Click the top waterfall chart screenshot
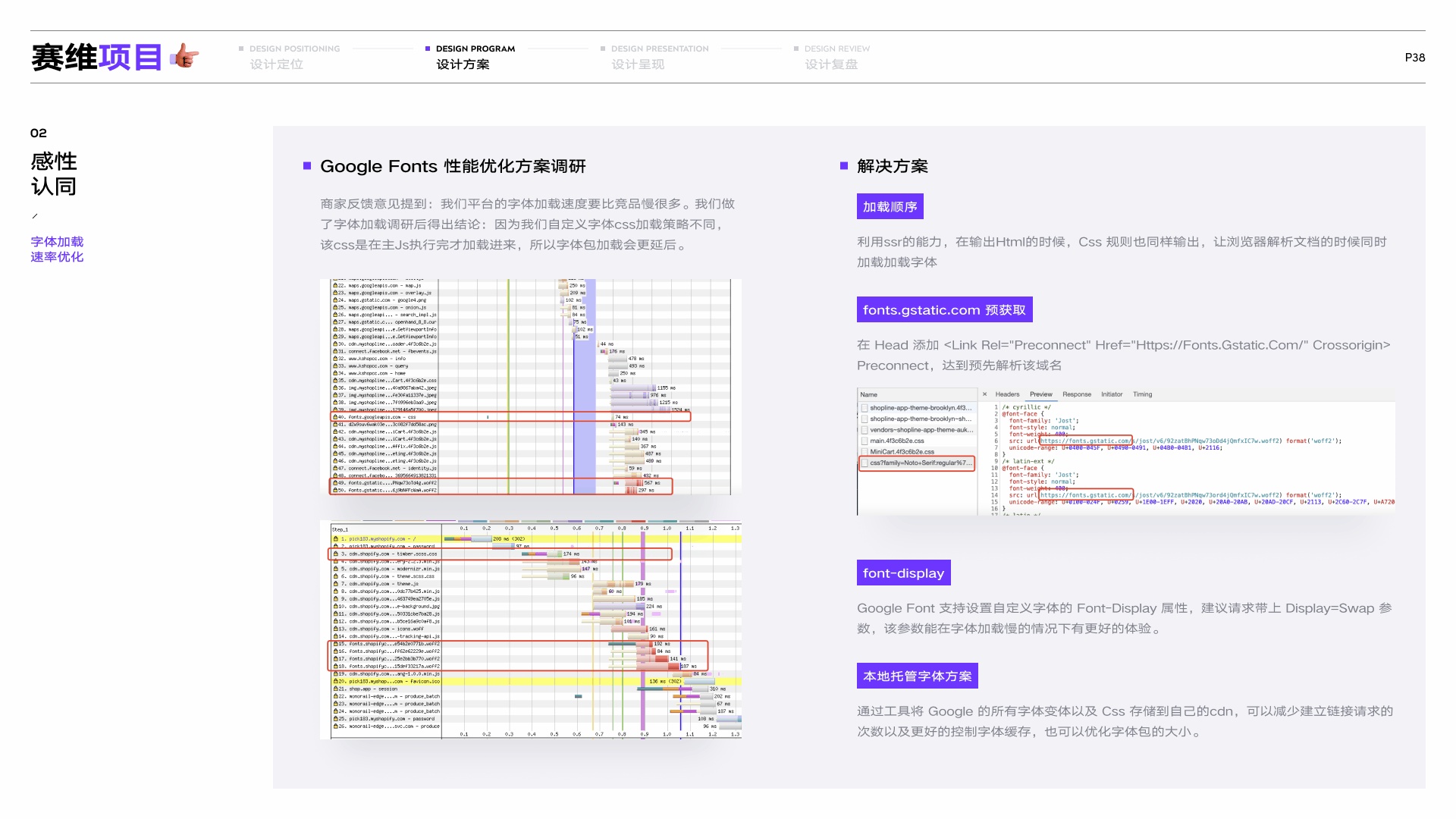Screen dimensions: 1456x819 pos(530,387)
